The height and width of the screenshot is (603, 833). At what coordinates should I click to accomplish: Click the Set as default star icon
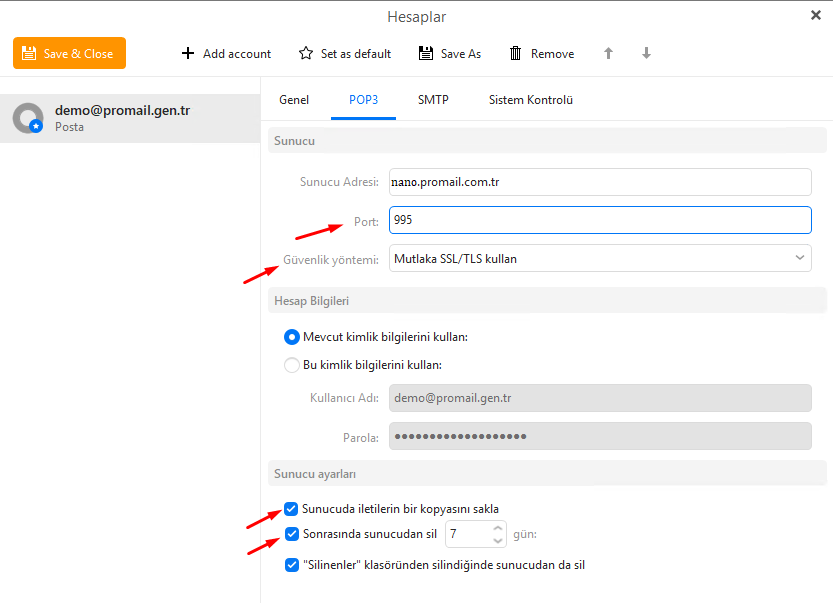[x=306, y=53]
